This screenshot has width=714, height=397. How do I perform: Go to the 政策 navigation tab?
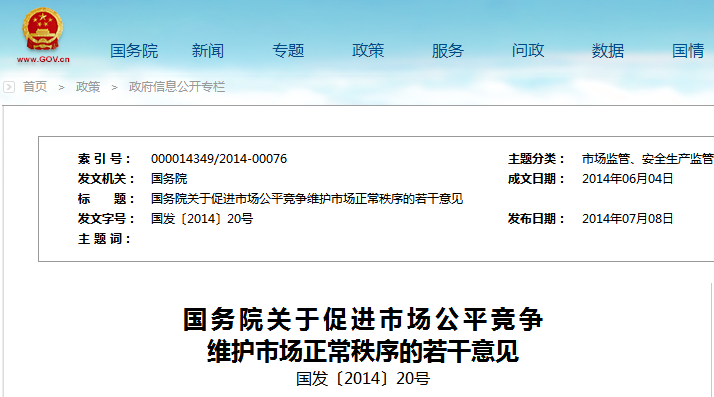[368, 51]
